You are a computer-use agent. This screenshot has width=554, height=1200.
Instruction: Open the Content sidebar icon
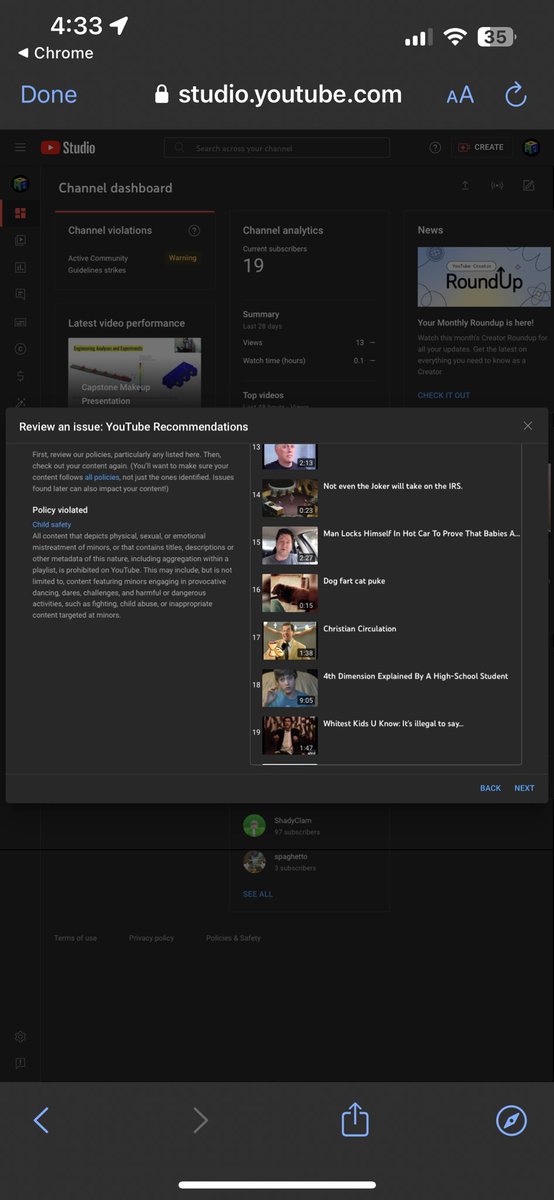(x=20, y=240)
